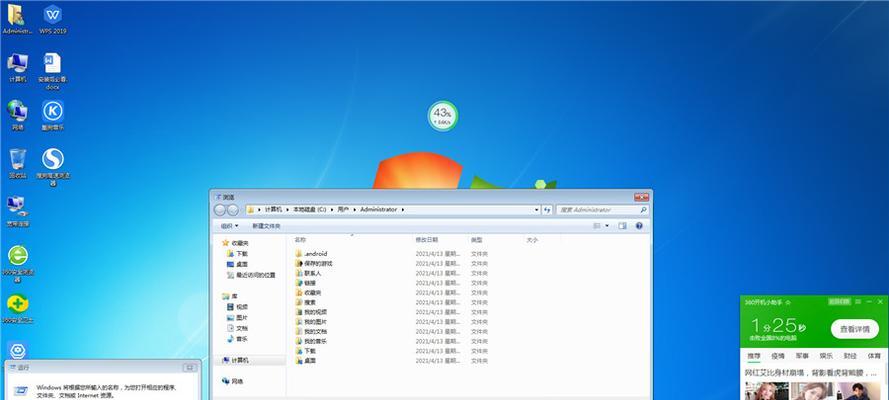Toggle the preview pane icon
The width and height of the screenshot is (889, 400).
[623, 225]
